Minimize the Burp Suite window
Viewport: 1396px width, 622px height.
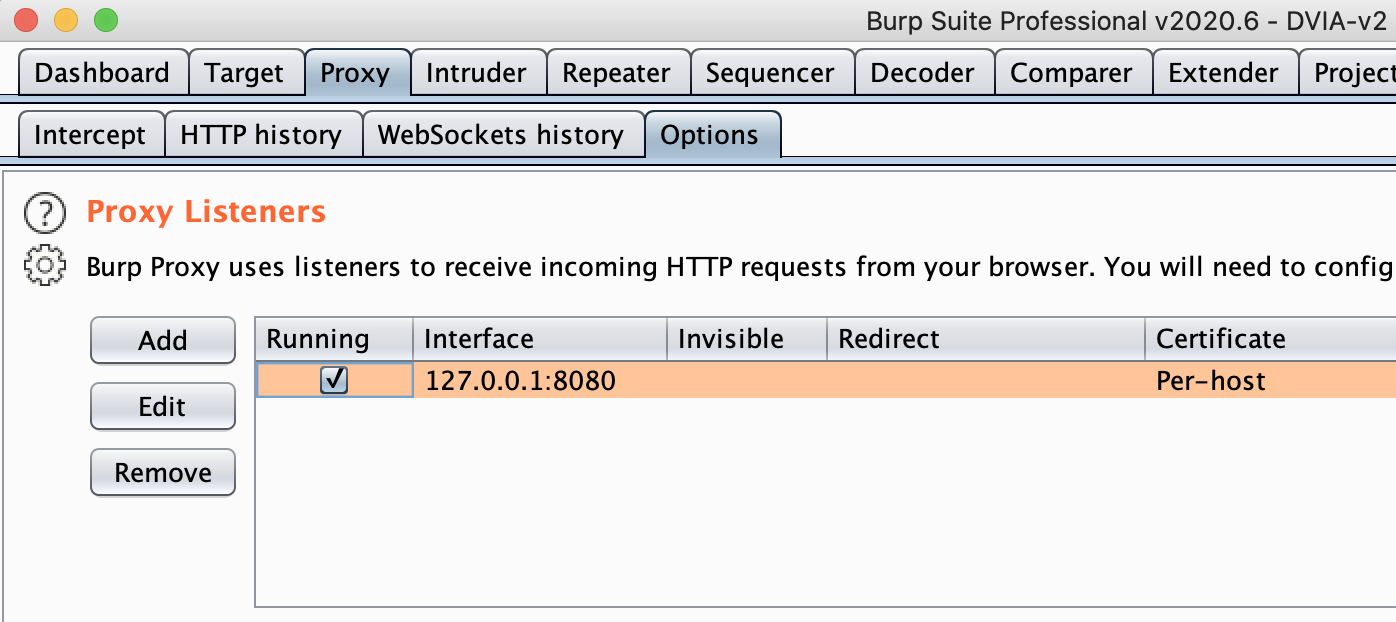(x=66, y=19)
